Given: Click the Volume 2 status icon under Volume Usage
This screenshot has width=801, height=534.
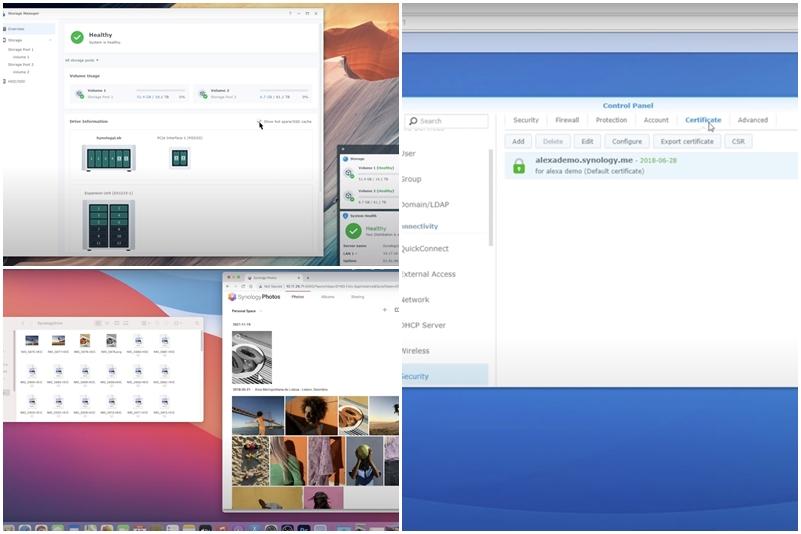Looking at the screenshot, I should (202, 93).
